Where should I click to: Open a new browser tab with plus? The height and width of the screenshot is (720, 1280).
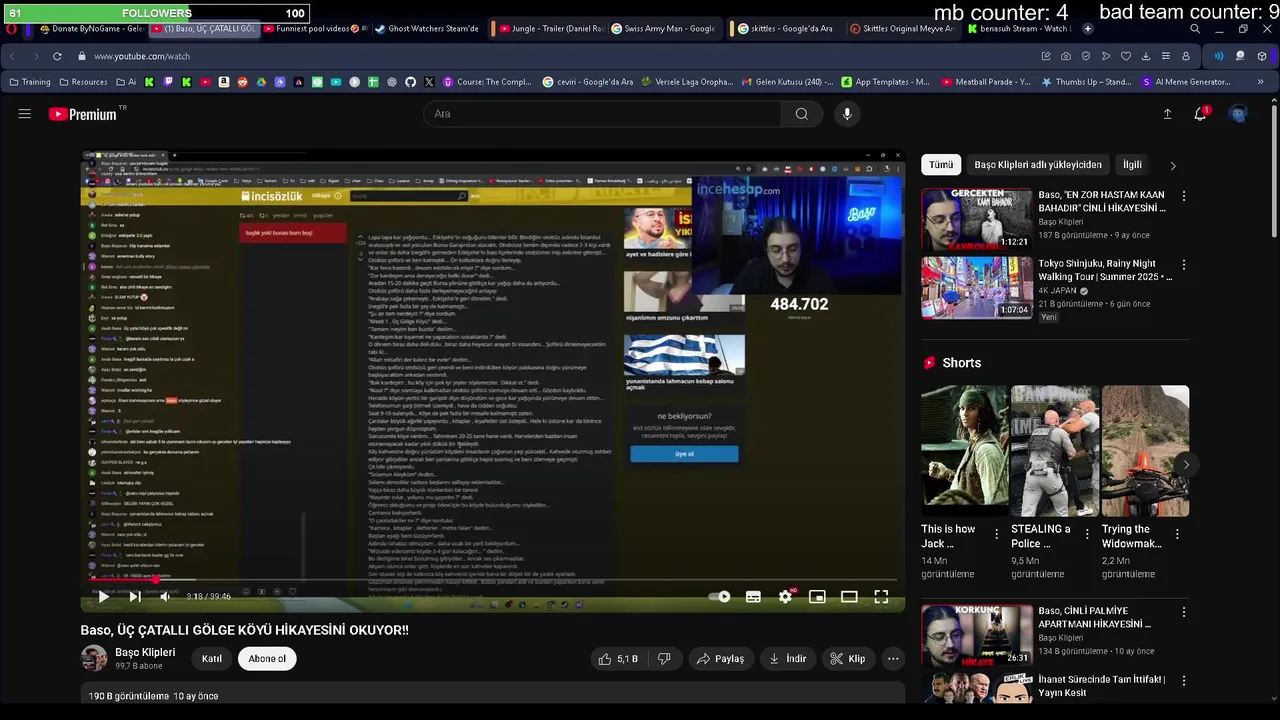[x=1088, y=29]
